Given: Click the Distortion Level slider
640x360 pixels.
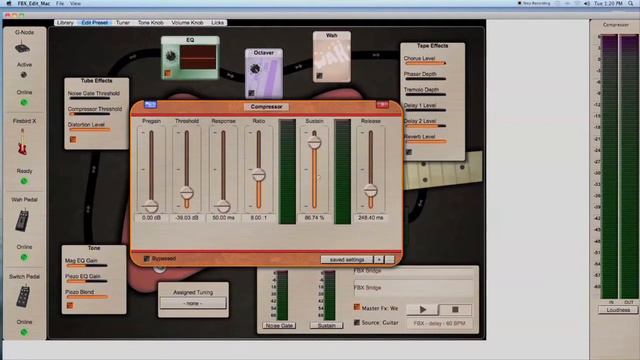Looking at the screenshot, I should click(x=89, y=129).
